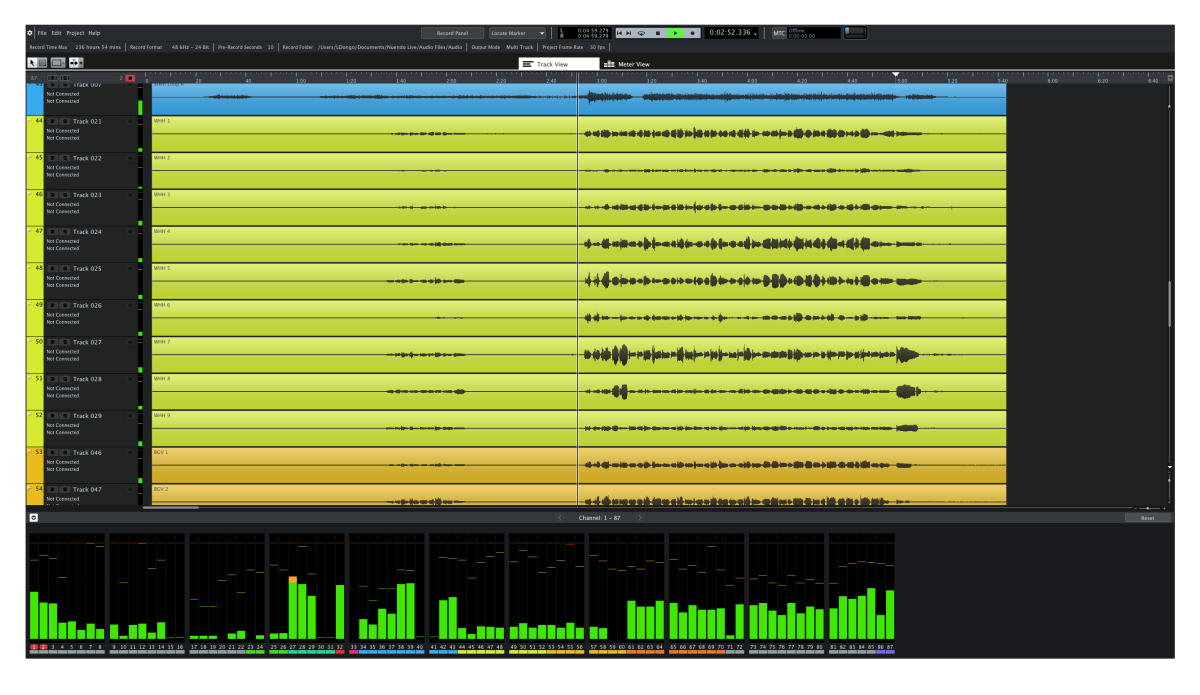
Task: Click the vertical scrollbar of the track list
Action: tap(1170, 304)
